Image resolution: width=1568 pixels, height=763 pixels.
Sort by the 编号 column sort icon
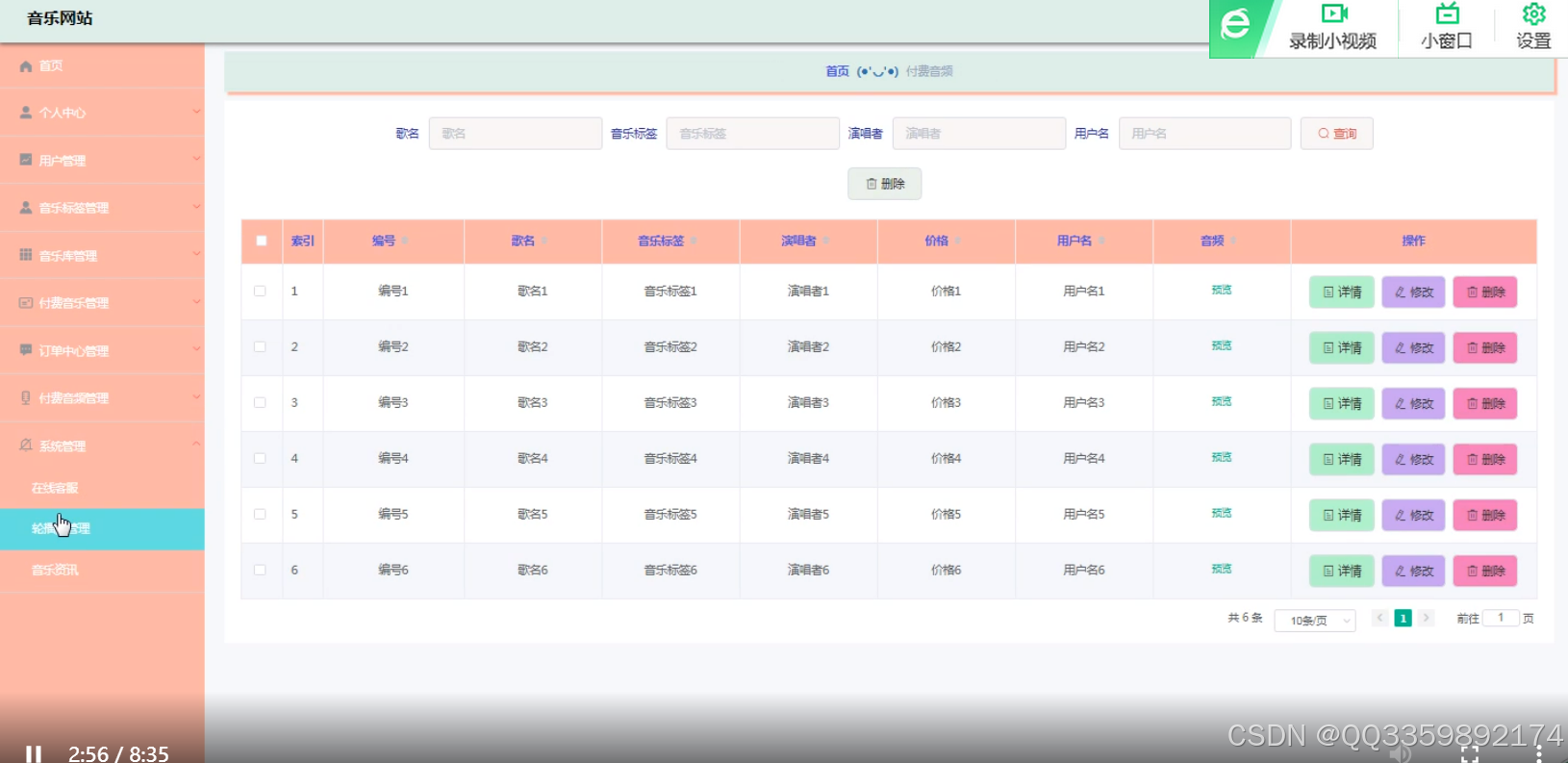coord(405,241)
